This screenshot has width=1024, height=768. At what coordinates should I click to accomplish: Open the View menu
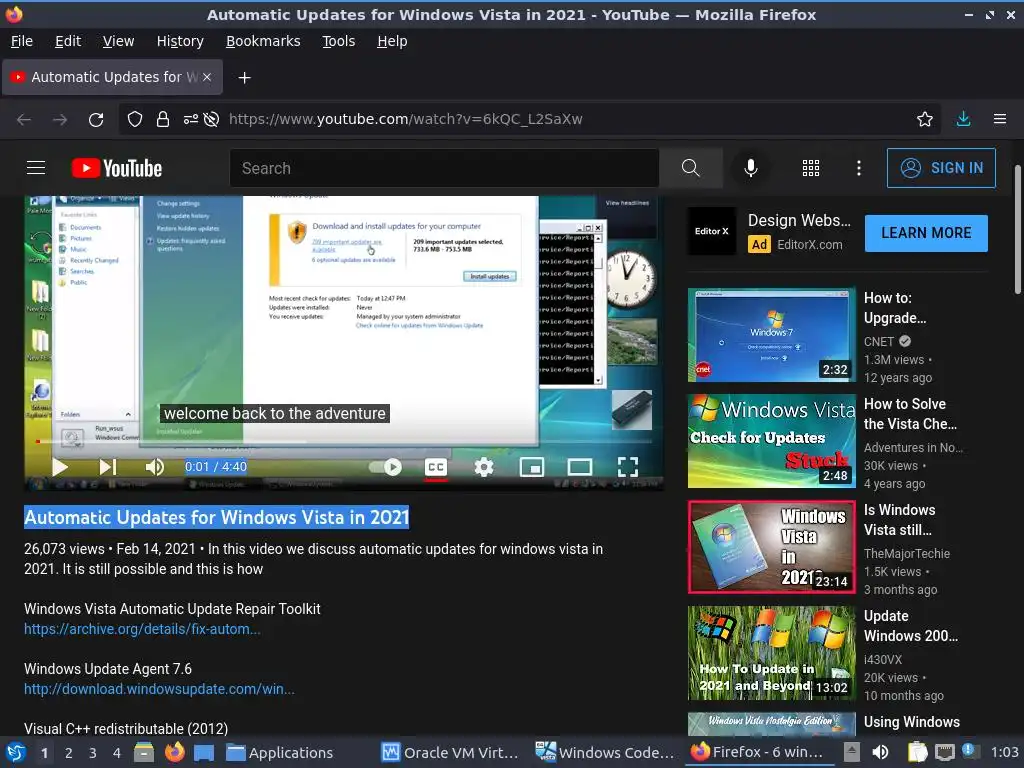click(x=118, y=41)
